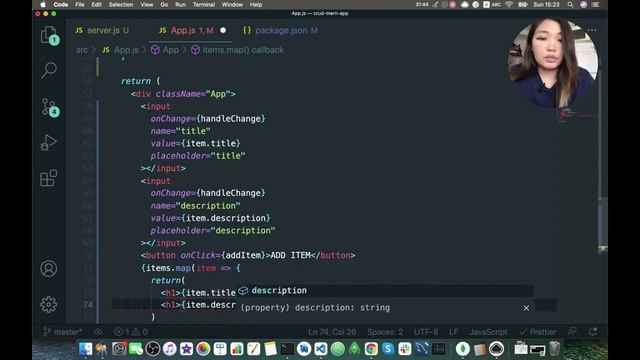Open the Help menu
Image resolution: width=640 pixels, height=360 pixels.
click(256, 4)
